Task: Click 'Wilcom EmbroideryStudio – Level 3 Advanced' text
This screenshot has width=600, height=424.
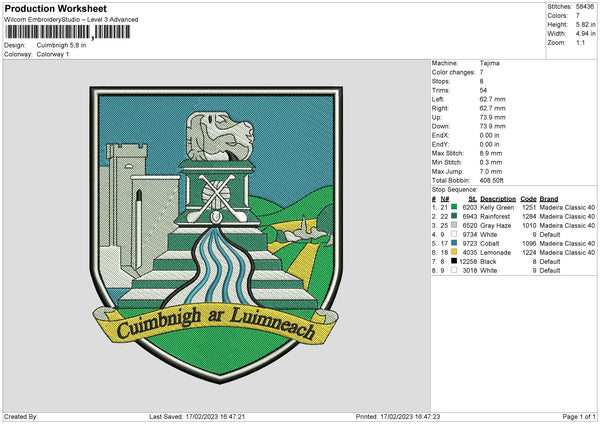Action: pyautogui.click(x=71, y=20)
